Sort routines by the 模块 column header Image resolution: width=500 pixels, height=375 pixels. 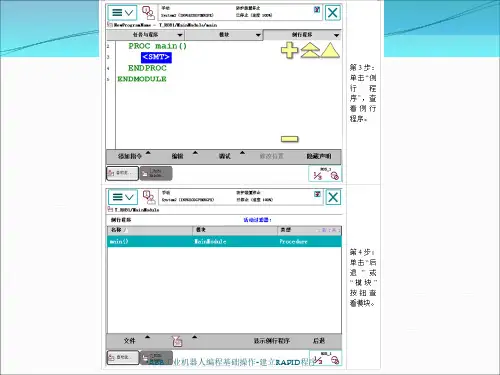[235, 230]
